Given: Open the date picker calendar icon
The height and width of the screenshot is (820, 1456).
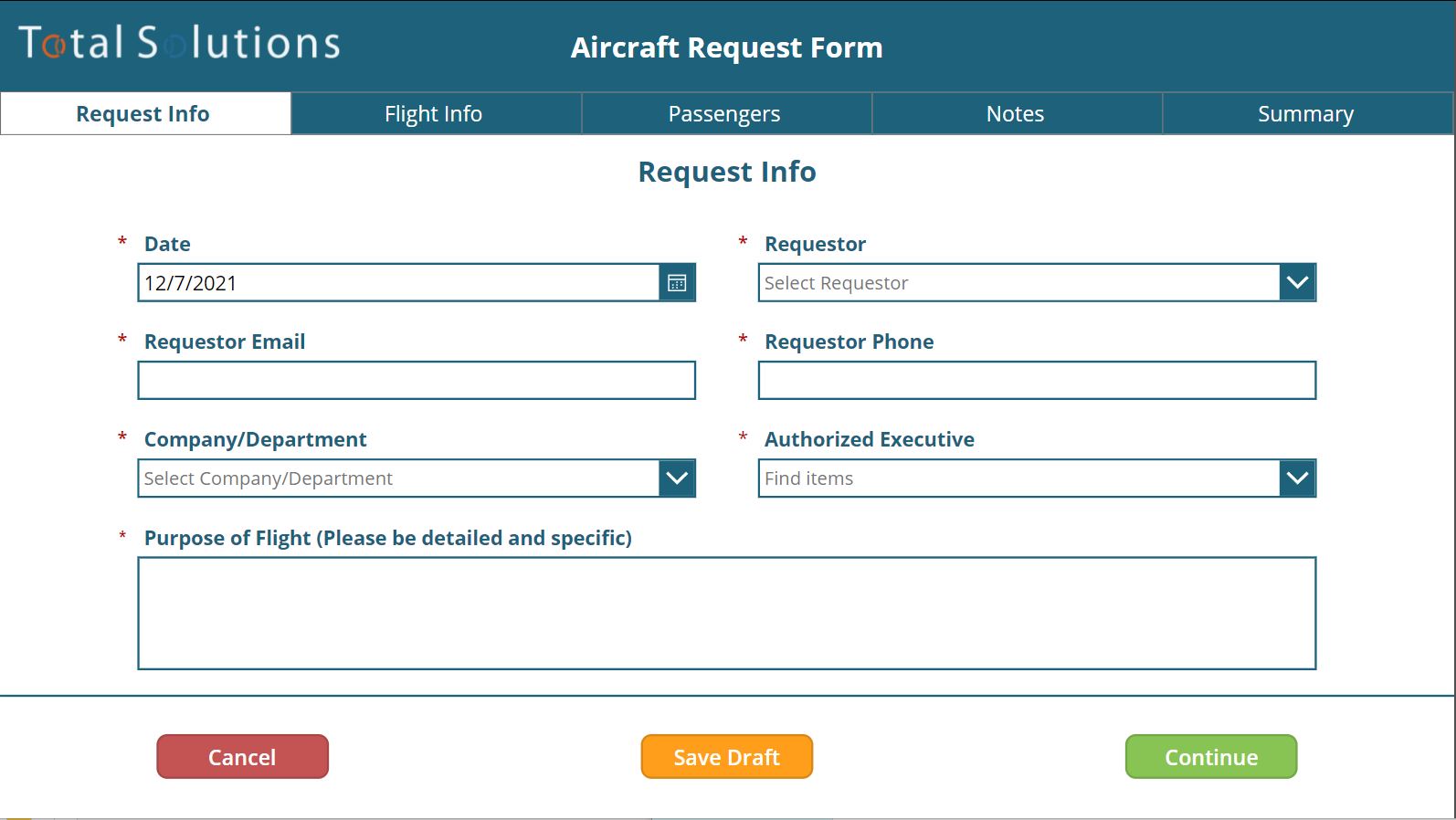Looking at the screenshot, I should pos(677,283).
